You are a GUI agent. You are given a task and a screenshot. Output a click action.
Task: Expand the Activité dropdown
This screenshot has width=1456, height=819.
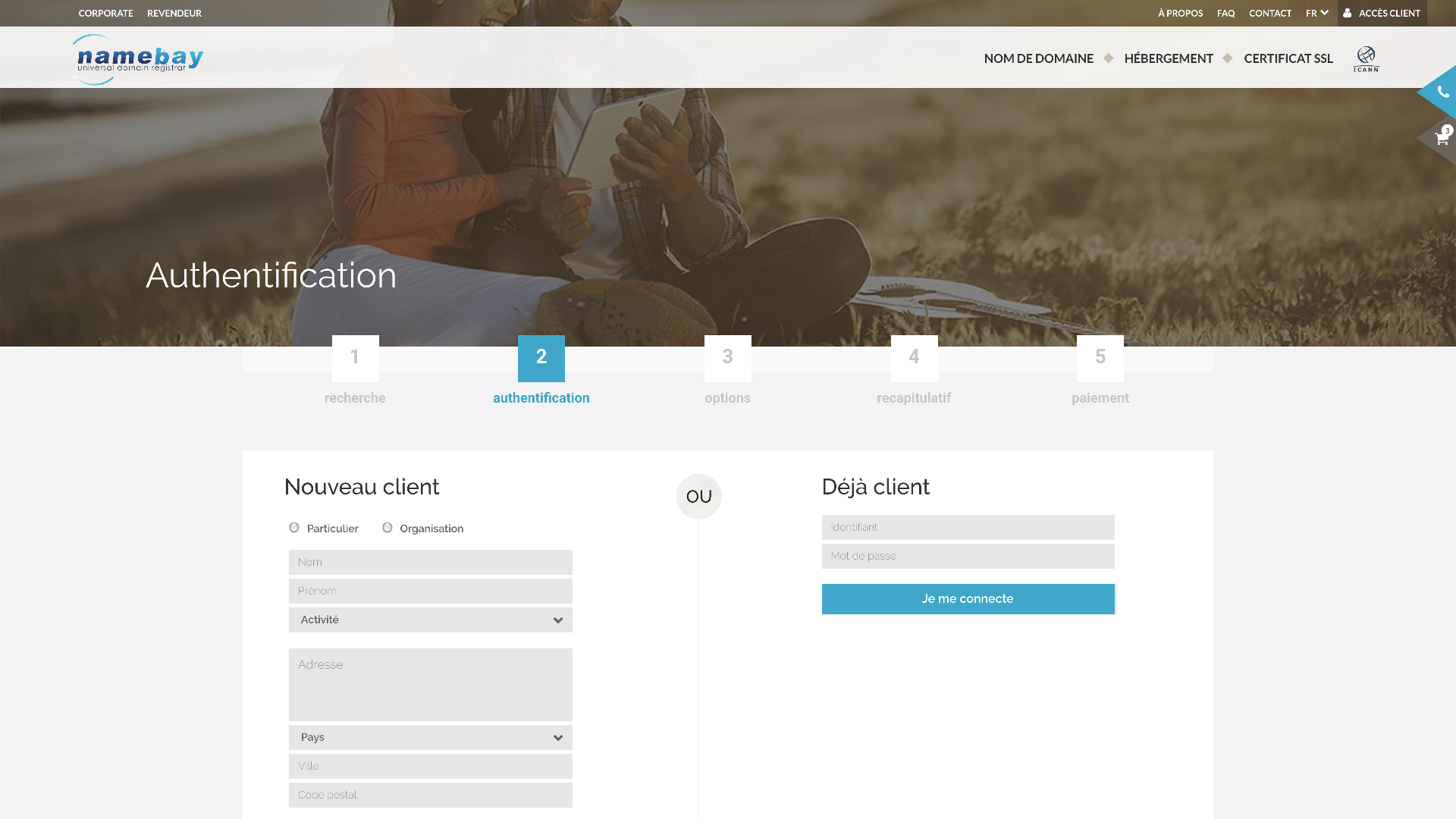click(430, 620)
